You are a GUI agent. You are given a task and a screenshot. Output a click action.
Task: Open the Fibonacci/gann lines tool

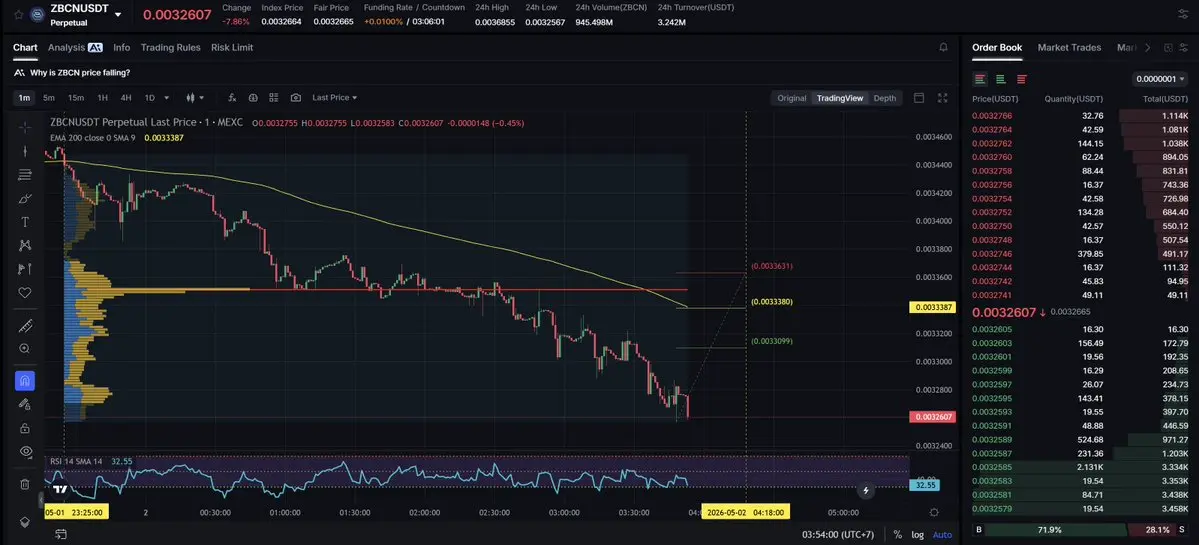(x=24, y=175)
